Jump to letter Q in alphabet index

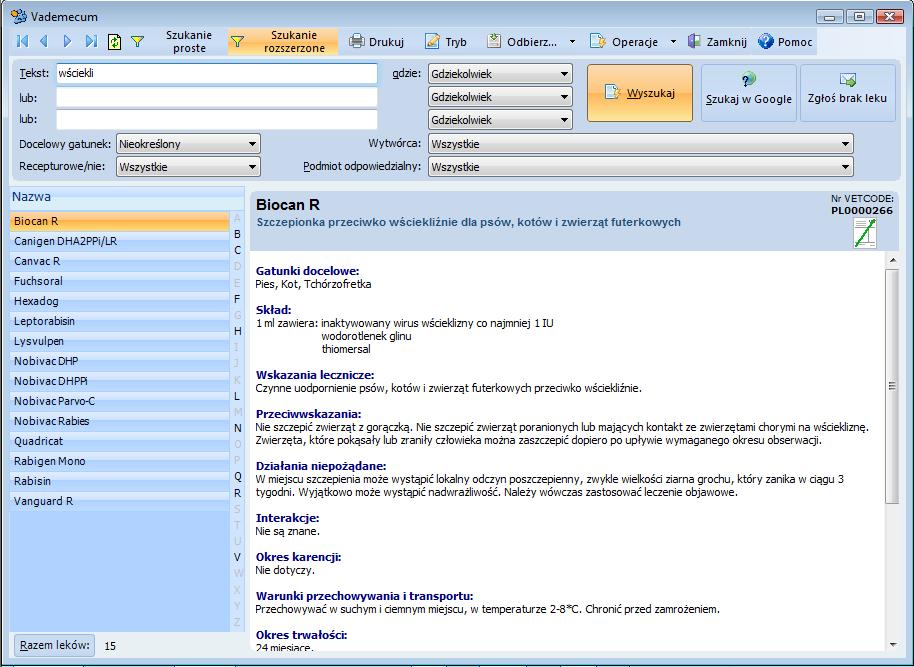[x=237, y=476]
